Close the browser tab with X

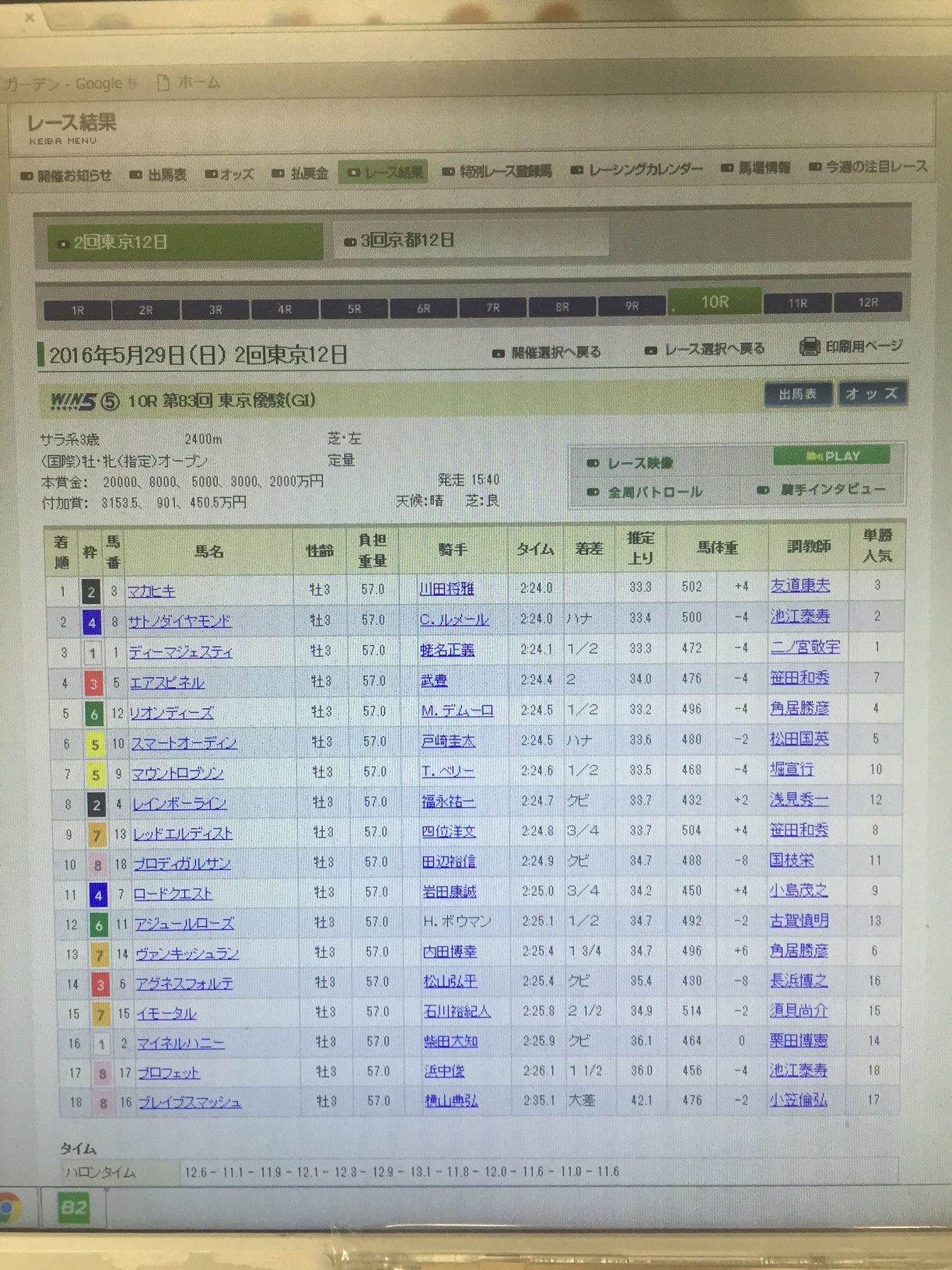[30, 16]
